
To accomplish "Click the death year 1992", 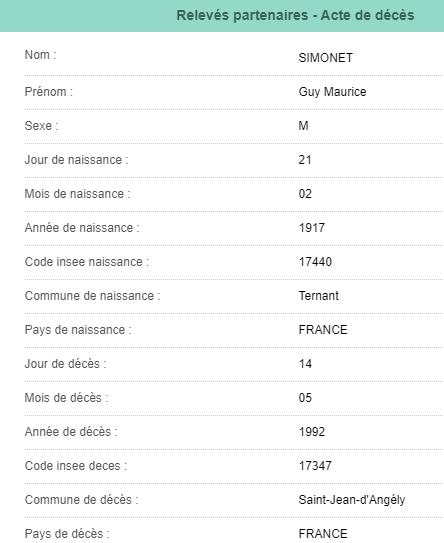I will coord(312,431).
